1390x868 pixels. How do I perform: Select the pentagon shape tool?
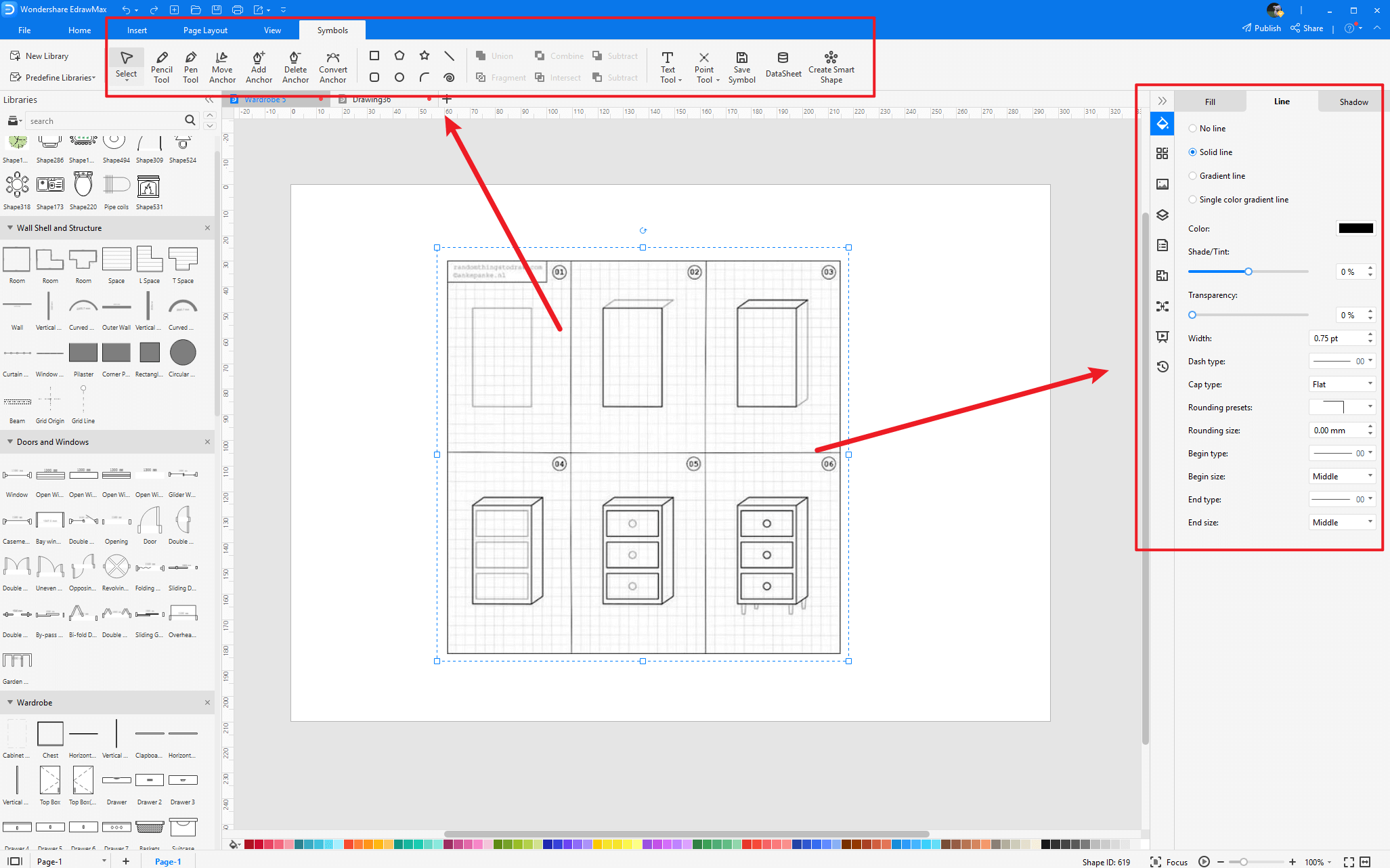pos(399,56)
